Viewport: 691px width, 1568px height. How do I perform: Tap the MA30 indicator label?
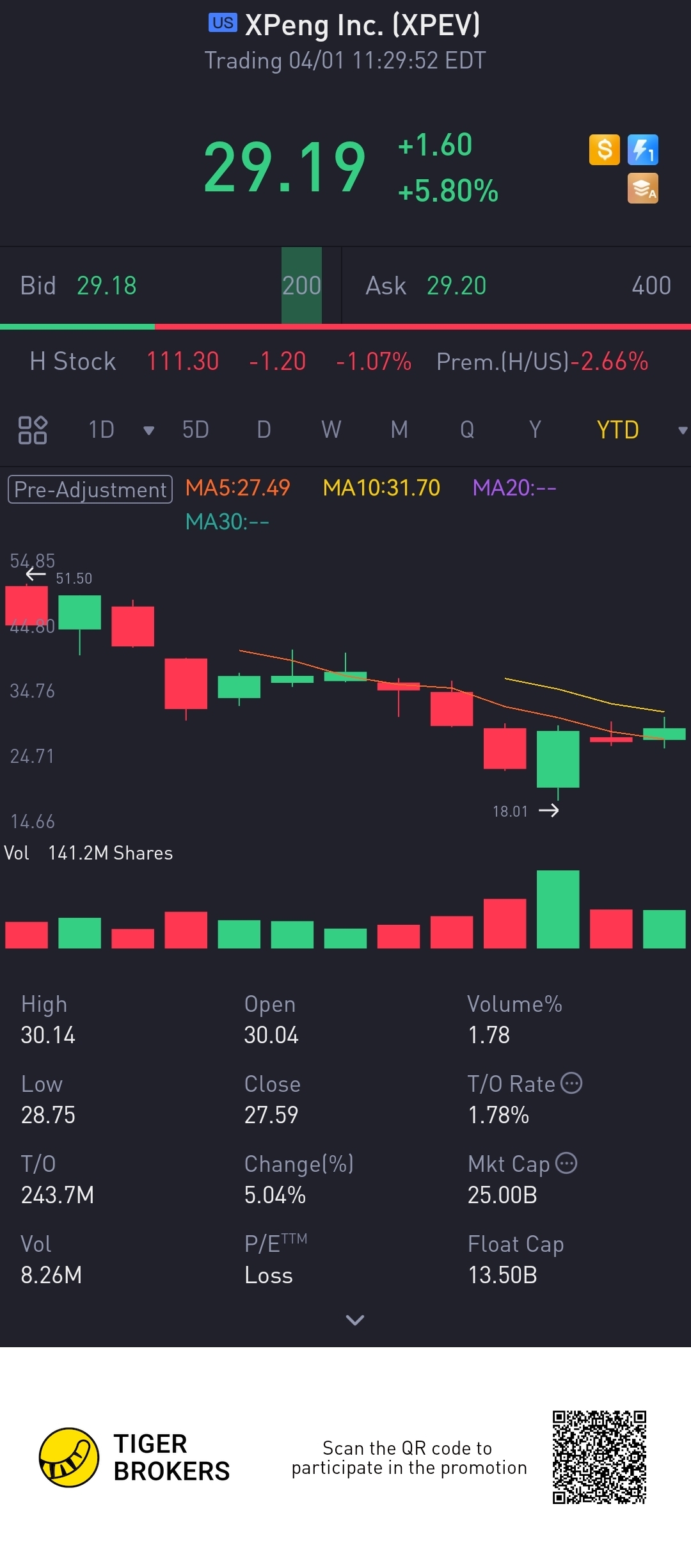click(x=227, y=522)
